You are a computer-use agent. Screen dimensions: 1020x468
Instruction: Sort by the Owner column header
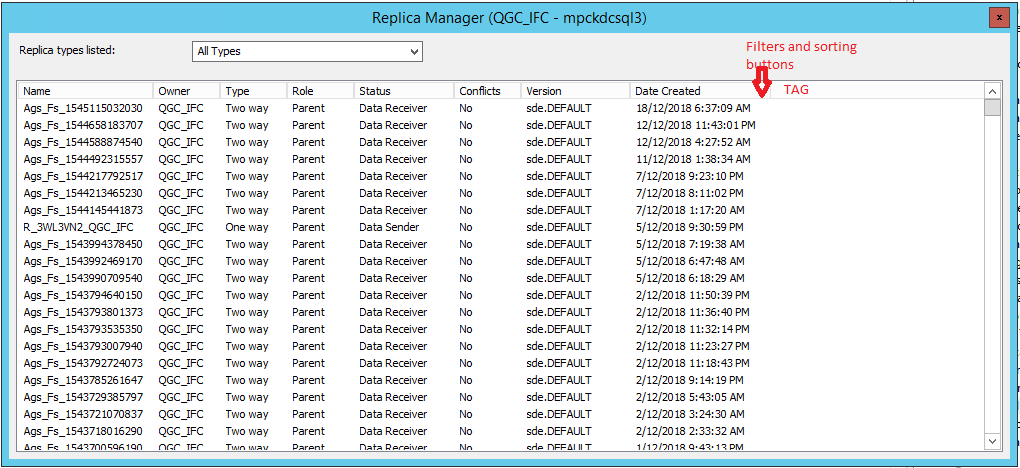tap(187, 90)
